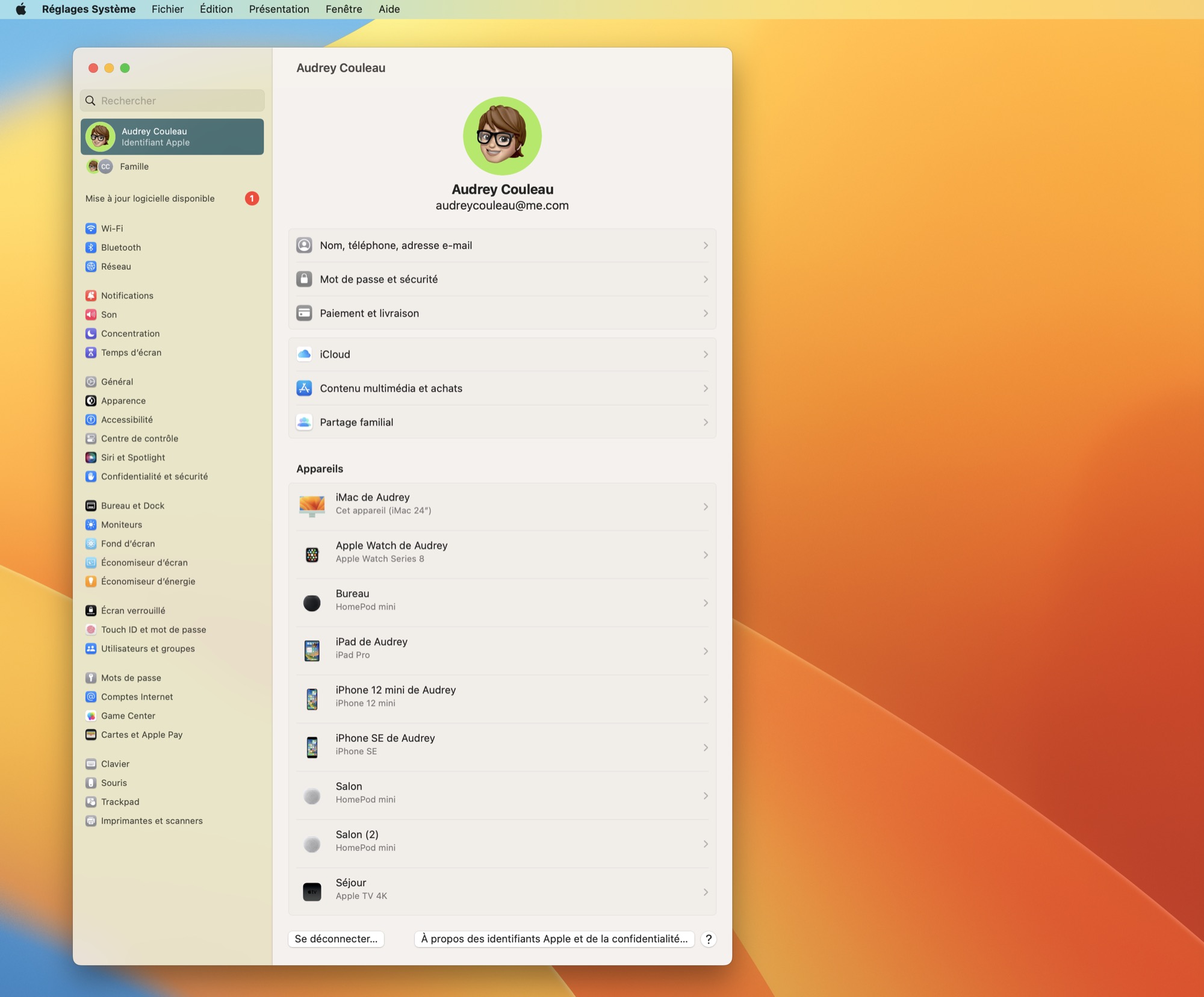Open the Présentation menu
Viewport: 1204px width, 997px height.
[279, 9]
